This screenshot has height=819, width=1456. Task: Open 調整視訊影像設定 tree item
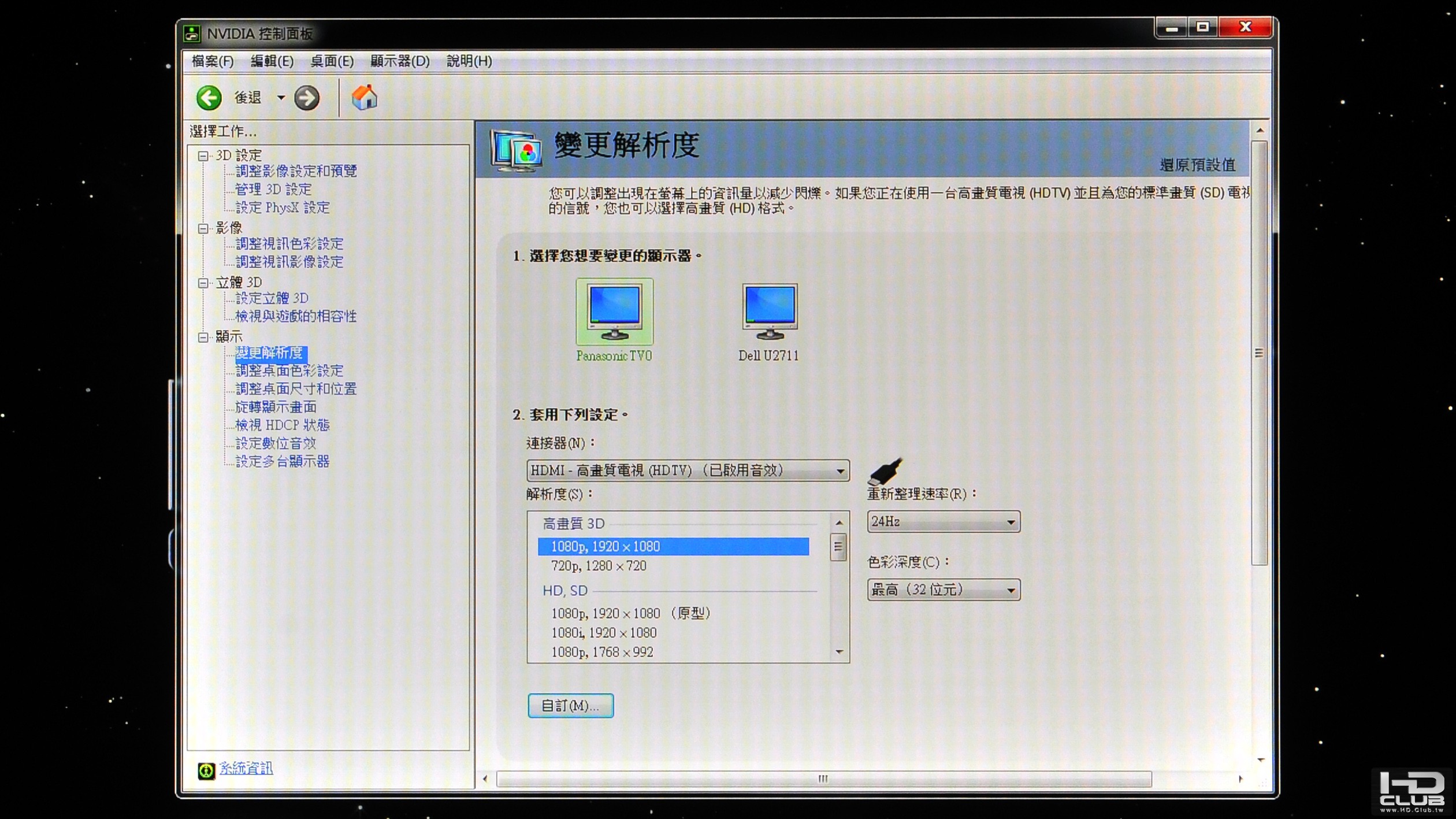[x=289, y=262]
